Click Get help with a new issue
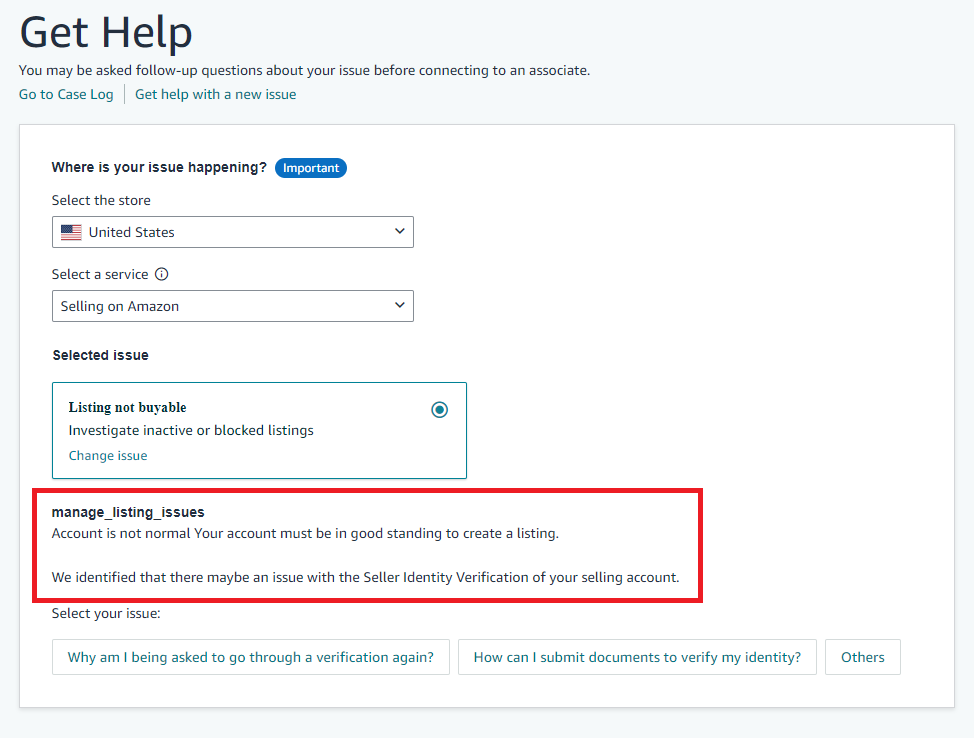Image resolution: width=974 pixels, height=738 pixels. pos(216,94)
